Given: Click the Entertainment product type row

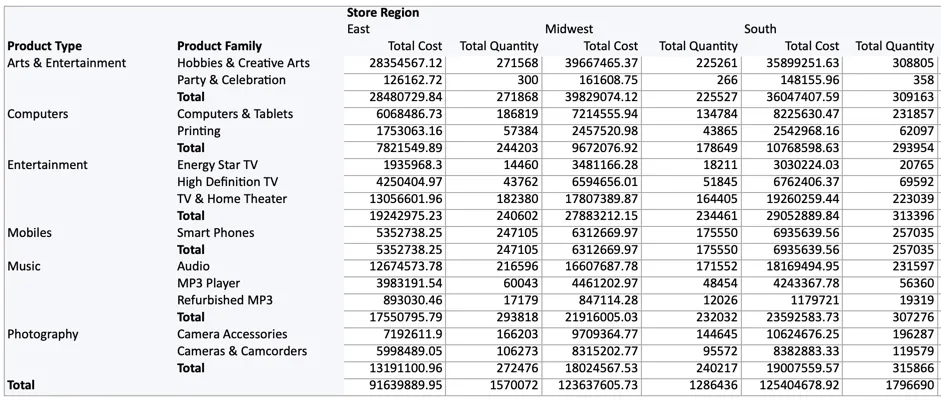Looking at the screenshot, I should (47, 164).
